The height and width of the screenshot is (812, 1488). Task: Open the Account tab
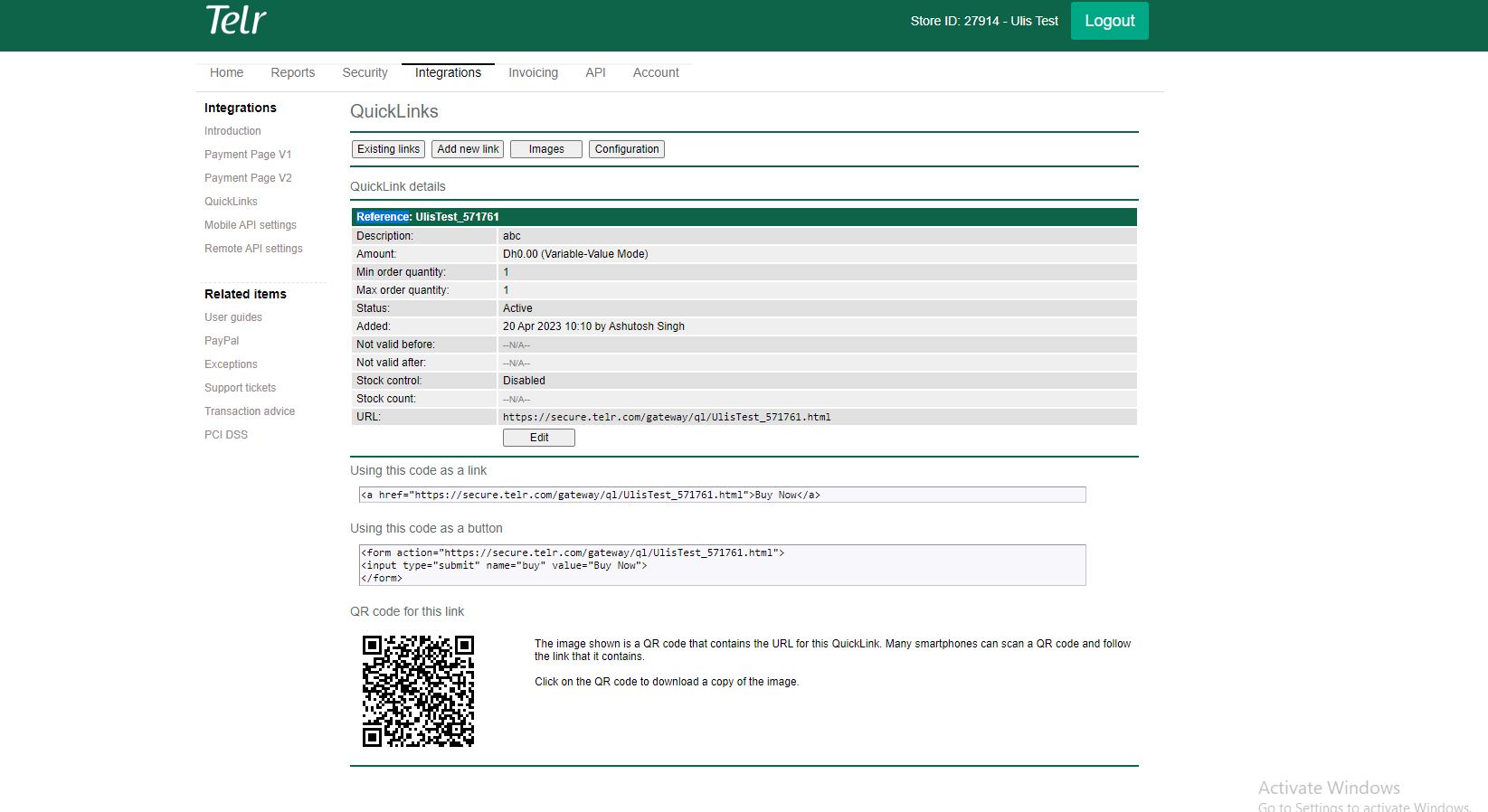click(x=656, y=72)
